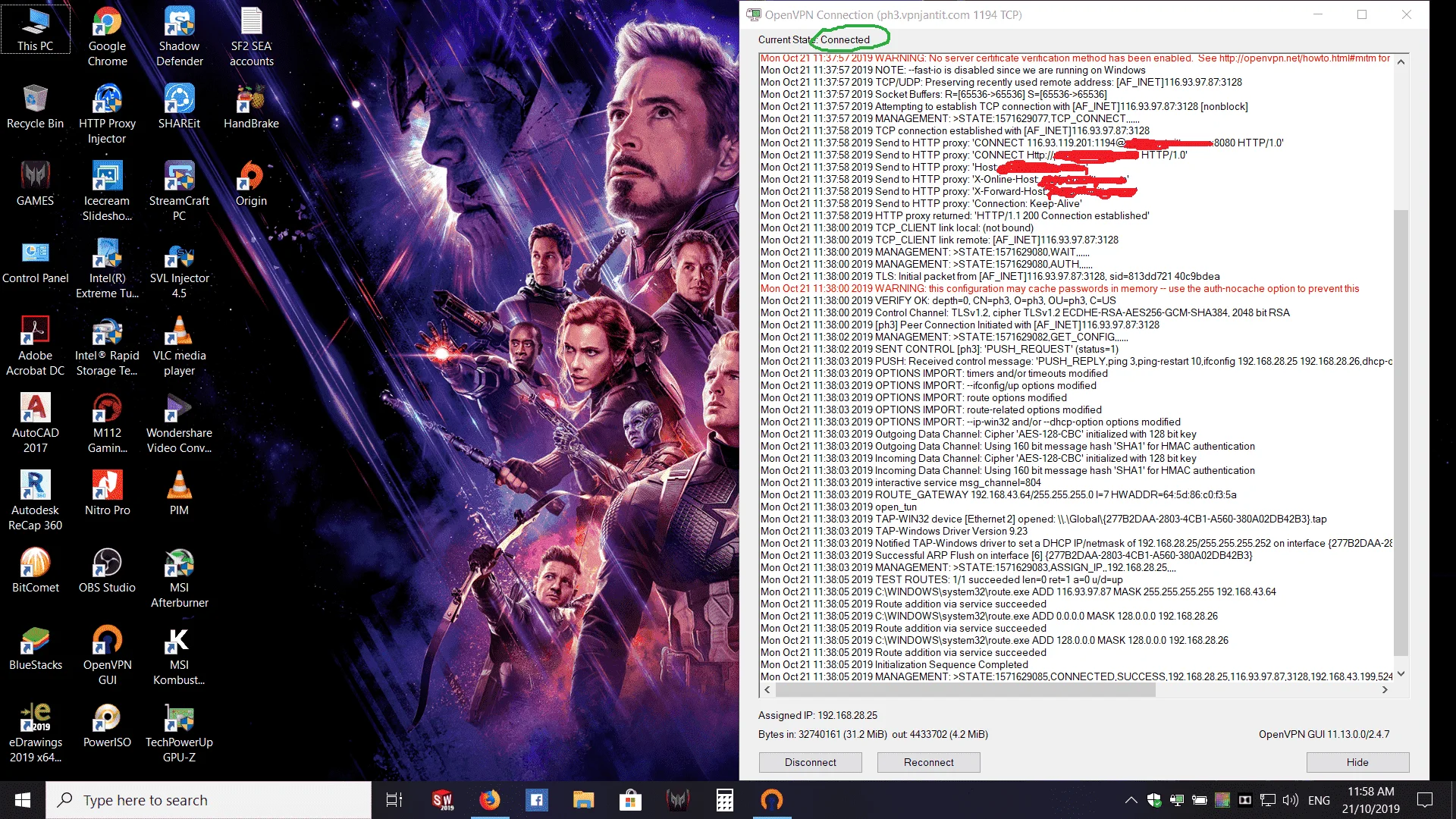Open Task View on the taskbar
The width and height of the screenshot is (1456, 819).
point(394,800)
